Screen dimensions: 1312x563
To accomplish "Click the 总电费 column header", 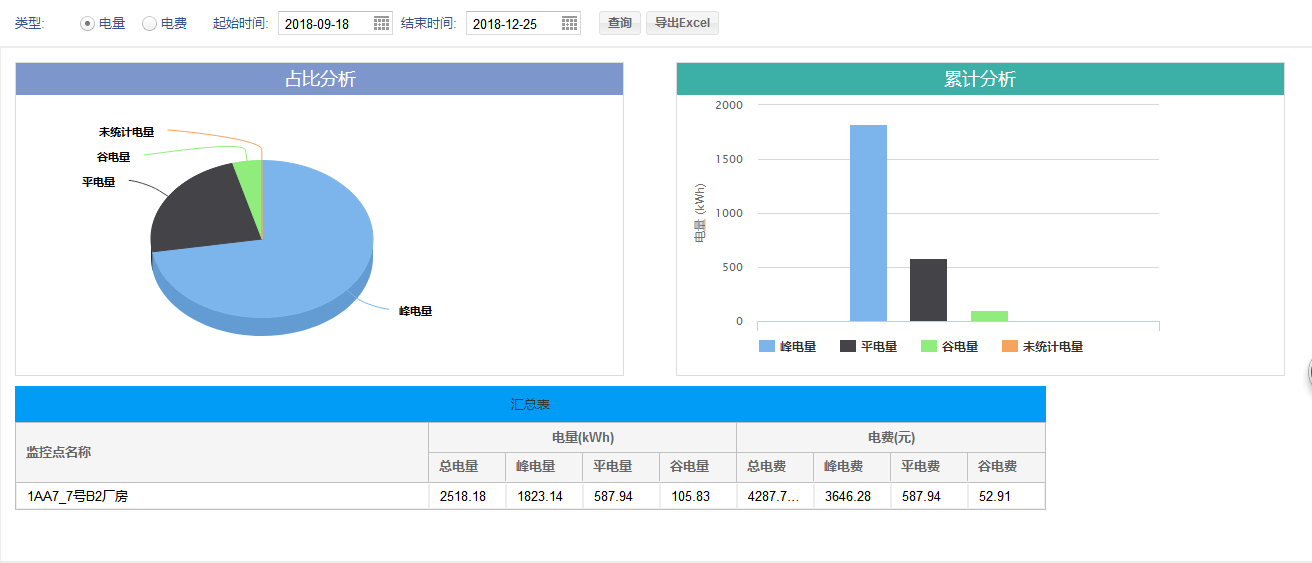I will (x=775, y=467).
